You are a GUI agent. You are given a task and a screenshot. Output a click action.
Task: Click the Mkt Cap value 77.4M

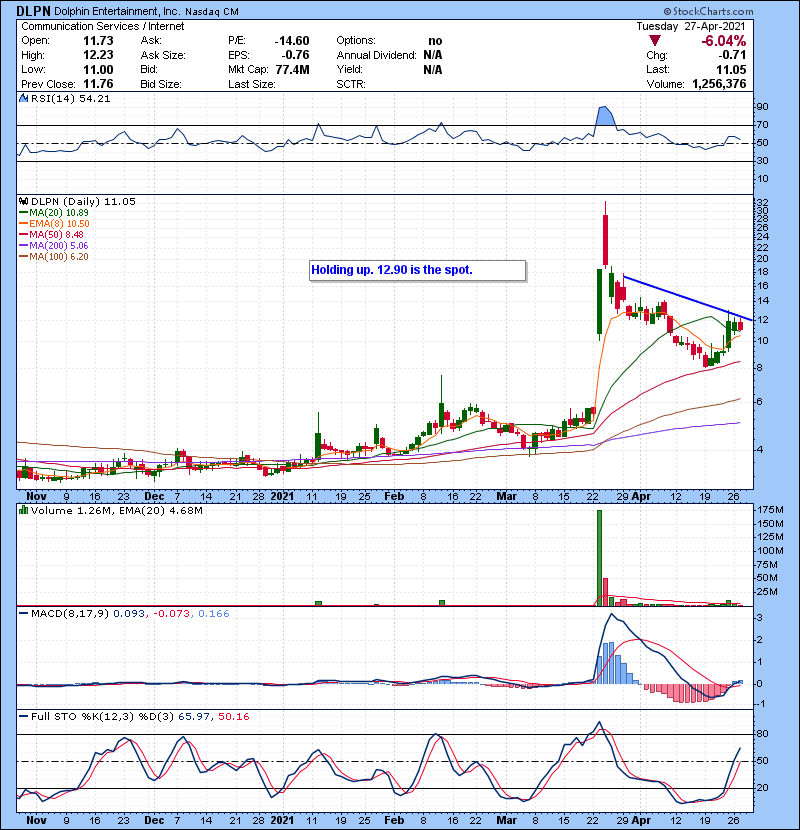[x=292, y=69]
